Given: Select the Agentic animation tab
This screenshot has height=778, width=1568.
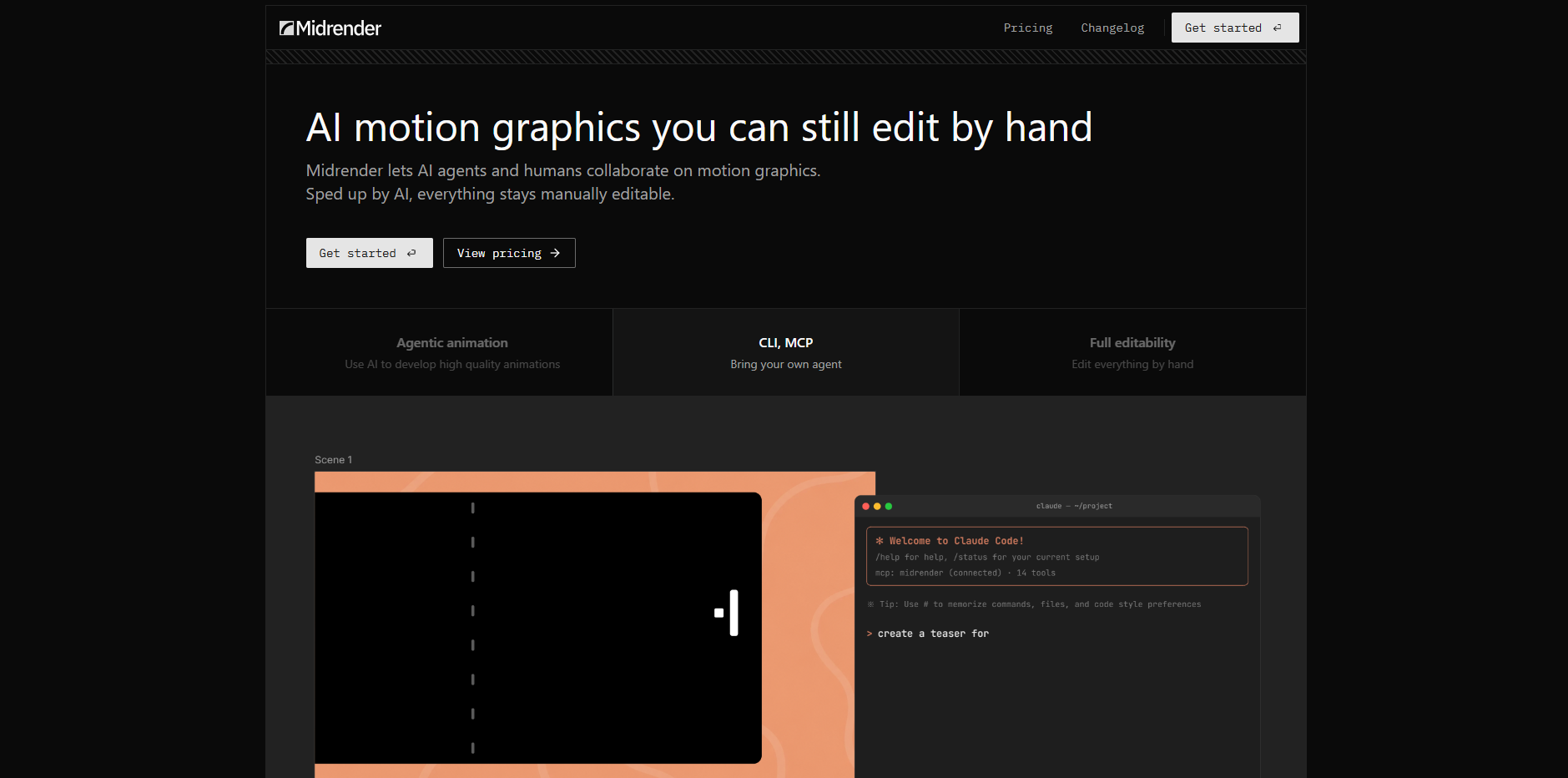Looking at the screenshot, I should [439, 352].
